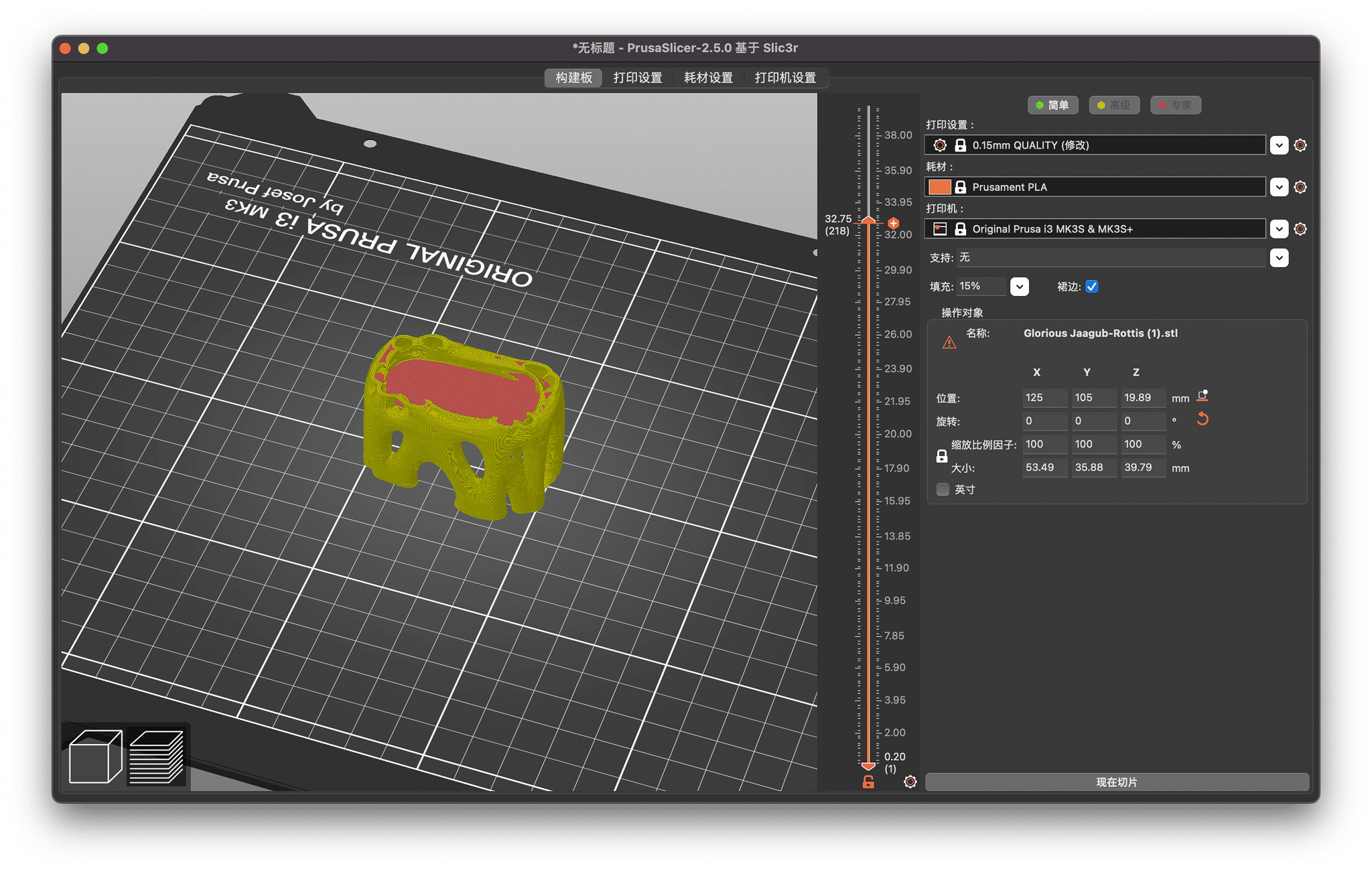Open the 填充 infill percentage dropdown
This screenshot has height=872, width=1372.
point(1020,287)
